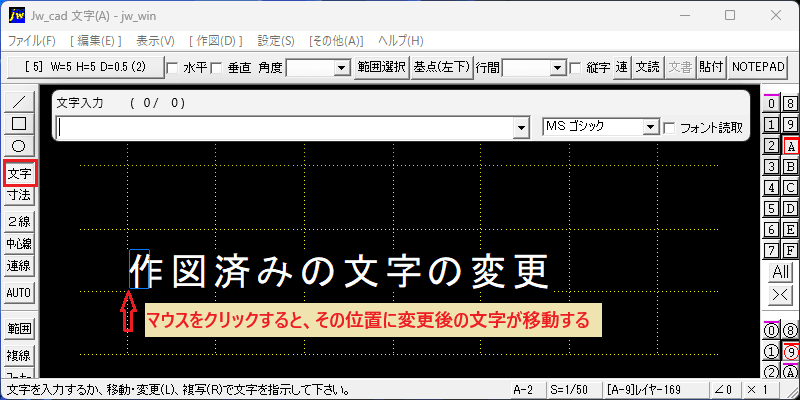This screenshot has height=400, width=800.
Task: Select circular layer group 0
Action: click(x=772, y=332)
